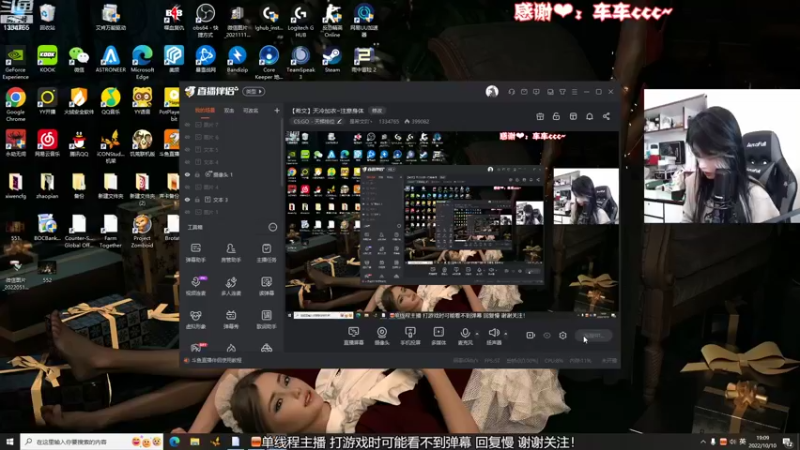Open the 读弹幕 tool
Viewport: 800px width, 450px height.
pos(266,286)
